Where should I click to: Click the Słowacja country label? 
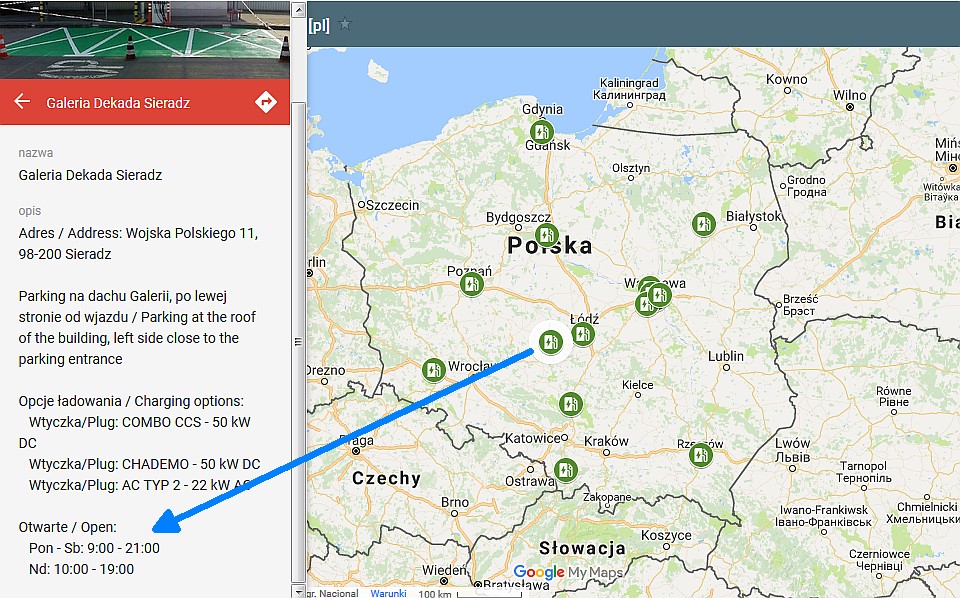582,548
